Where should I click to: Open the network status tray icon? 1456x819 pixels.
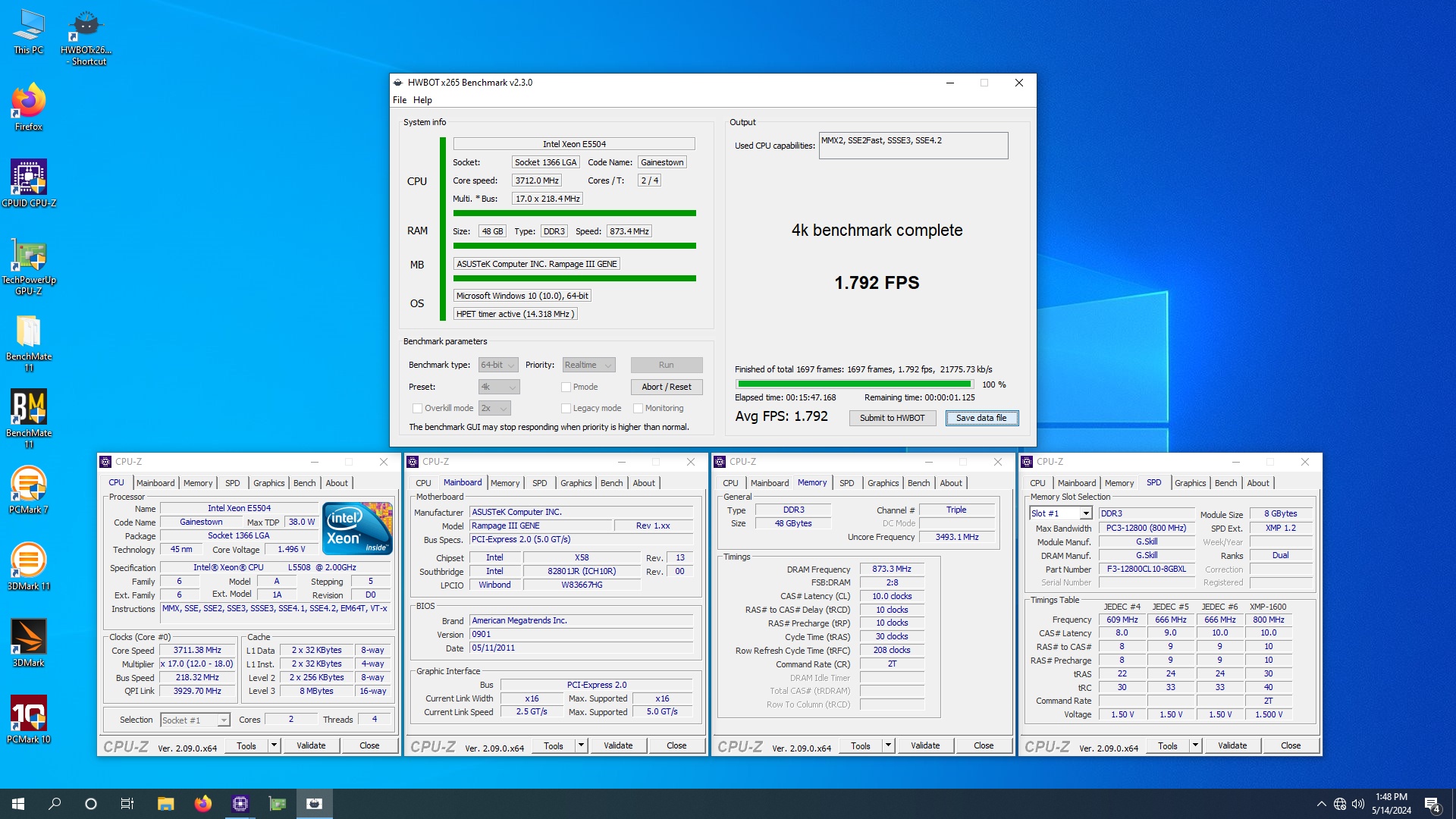1340,804
